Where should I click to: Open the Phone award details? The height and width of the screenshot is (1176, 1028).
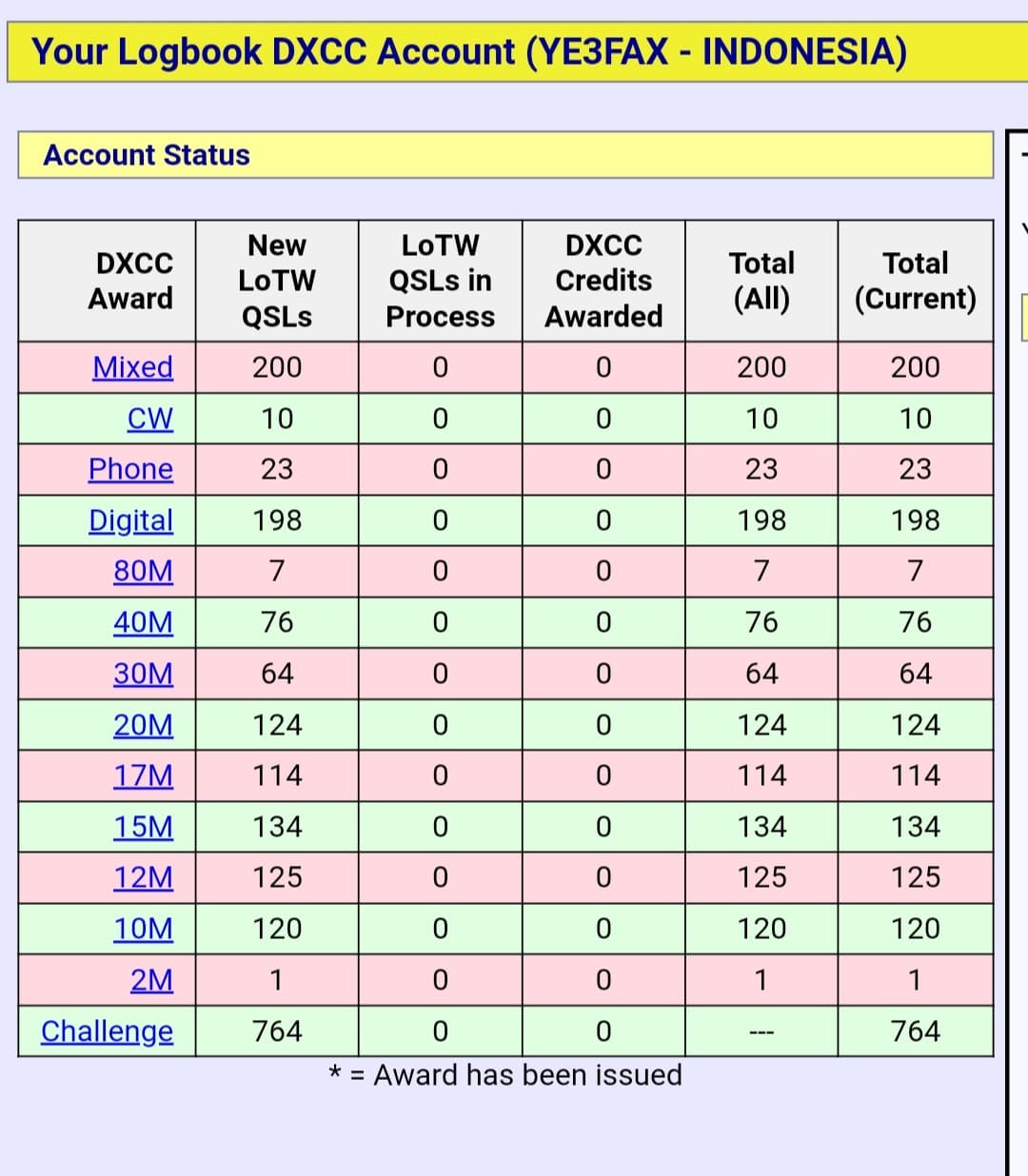coord(130,469)
